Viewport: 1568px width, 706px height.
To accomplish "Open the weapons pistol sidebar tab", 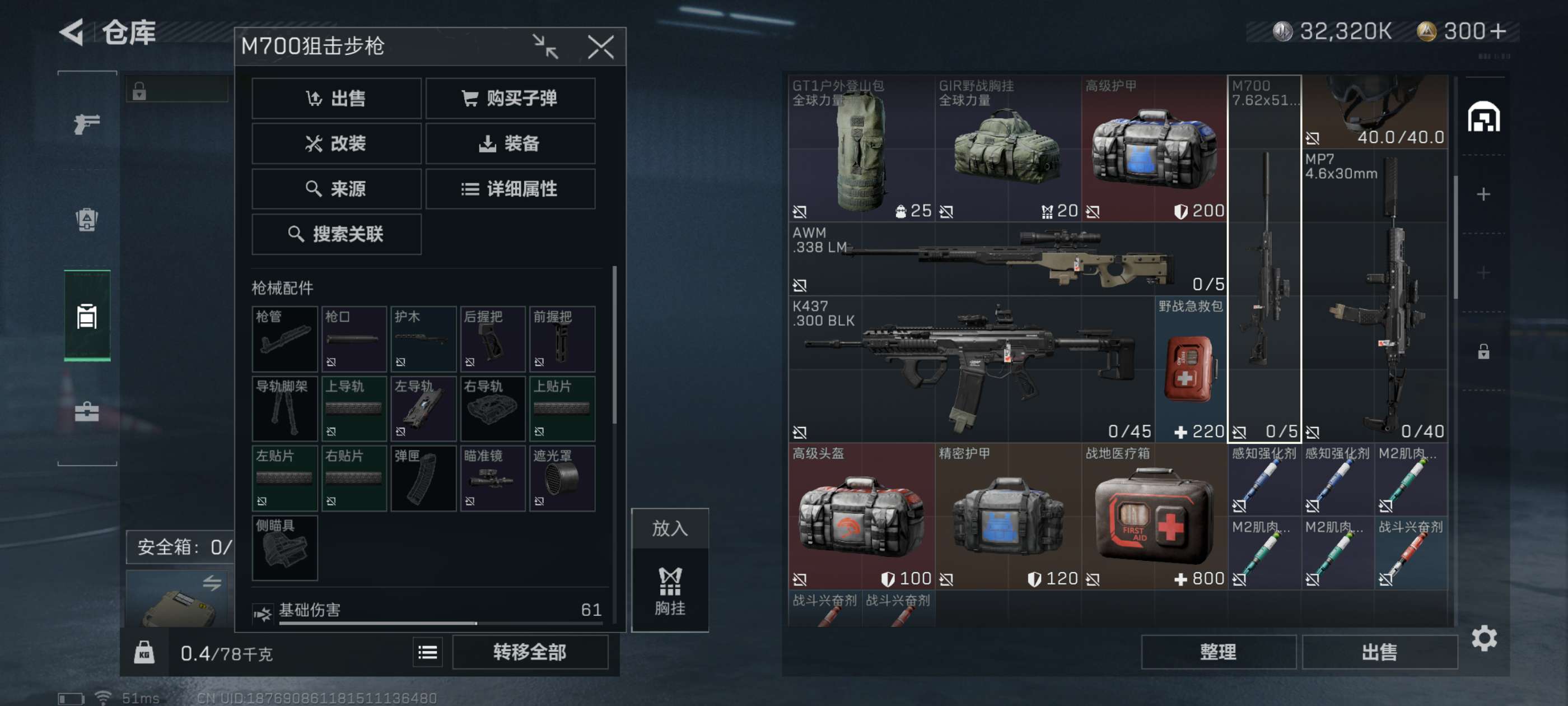I will click(86, 124).
